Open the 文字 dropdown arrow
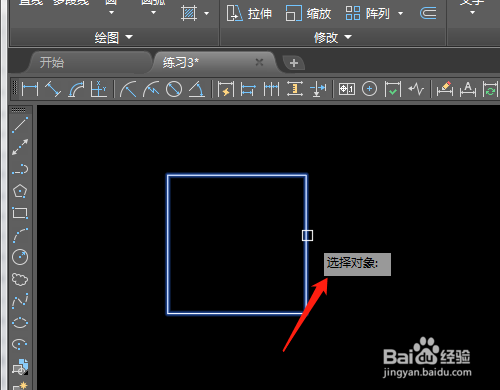The width and height of the screenshot is (500, 390). (472, 13)
